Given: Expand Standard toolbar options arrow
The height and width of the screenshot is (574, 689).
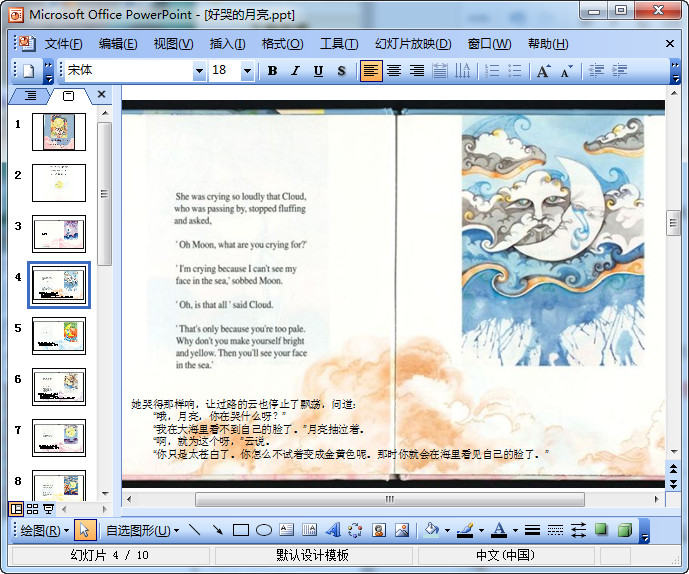Looking at the screenshot, I should tap(49, 72).
